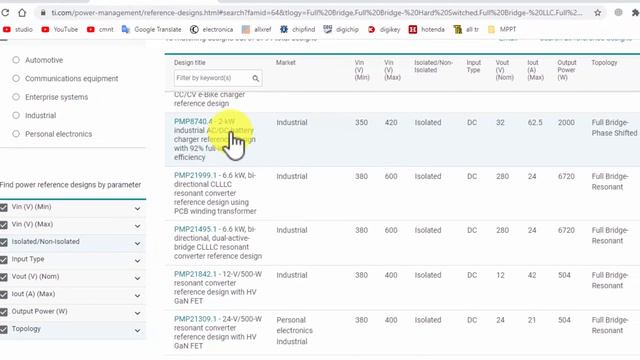Viewport: 640px width, 360px height.
Task: Sort by the Market column header
Action: (286, 63)
